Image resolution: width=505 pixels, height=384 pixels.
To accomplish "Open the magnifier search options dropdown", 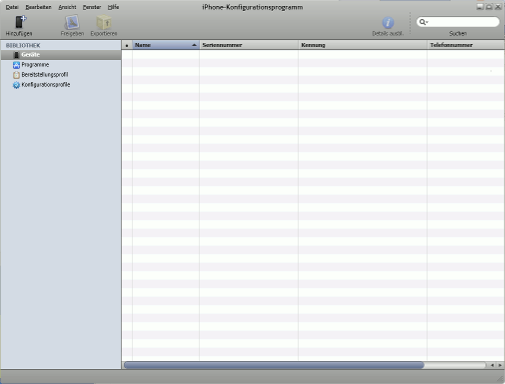I will pyautogui.click(x=423, y=22).
